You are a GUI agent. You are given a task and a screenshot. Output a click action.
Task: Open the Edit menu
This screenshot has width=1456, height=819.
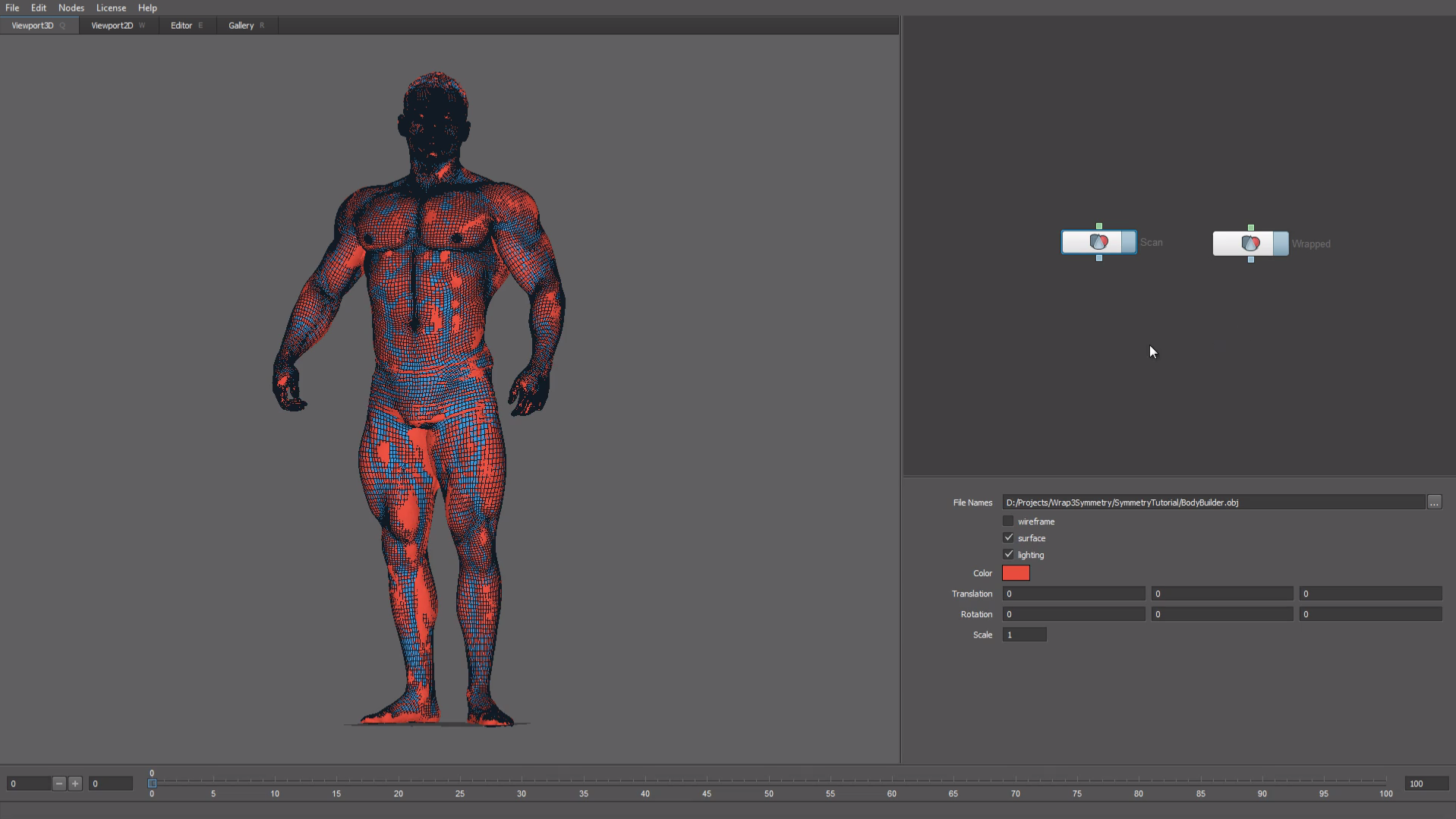click(39, 8)
